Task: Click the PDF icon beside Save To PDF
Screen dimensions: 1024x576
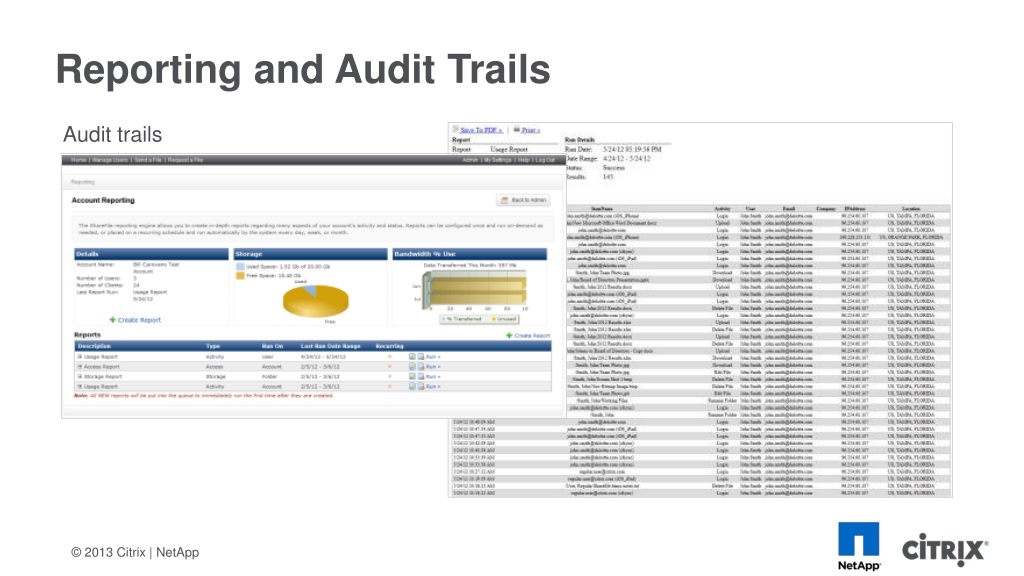Action: point(456,129)
